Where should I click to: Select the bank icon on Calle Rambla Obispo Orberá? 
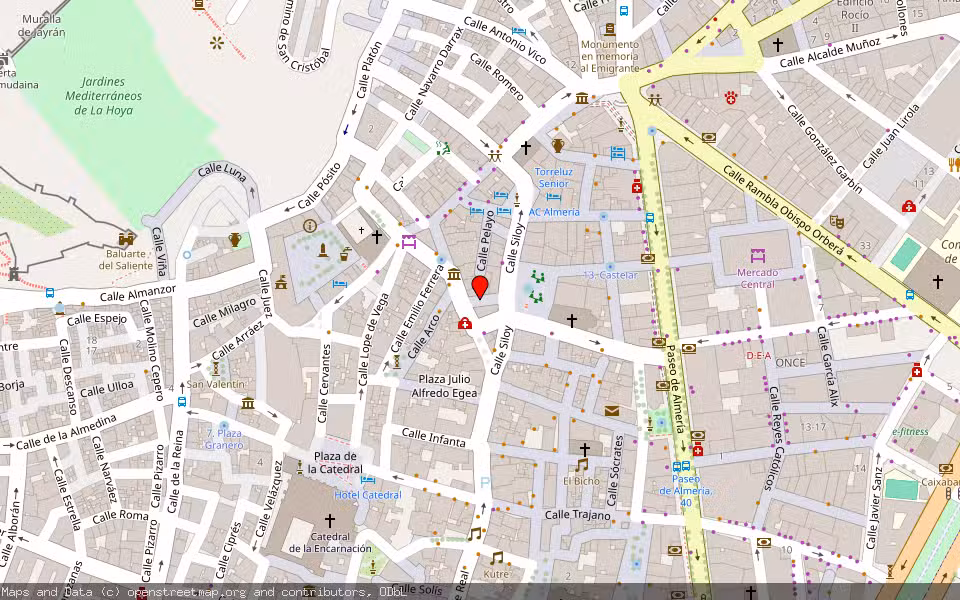pos(708,138)
